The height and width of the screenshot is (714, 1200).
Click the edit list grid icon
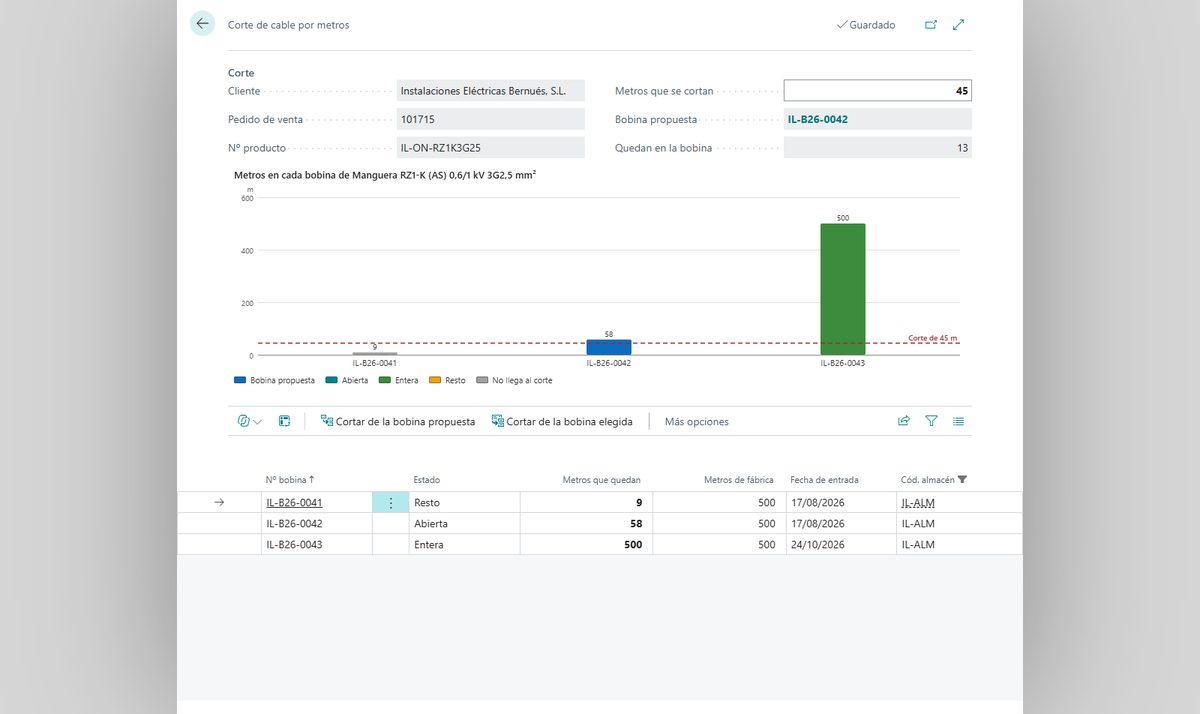pyautogui.click(x=284, y=422)
